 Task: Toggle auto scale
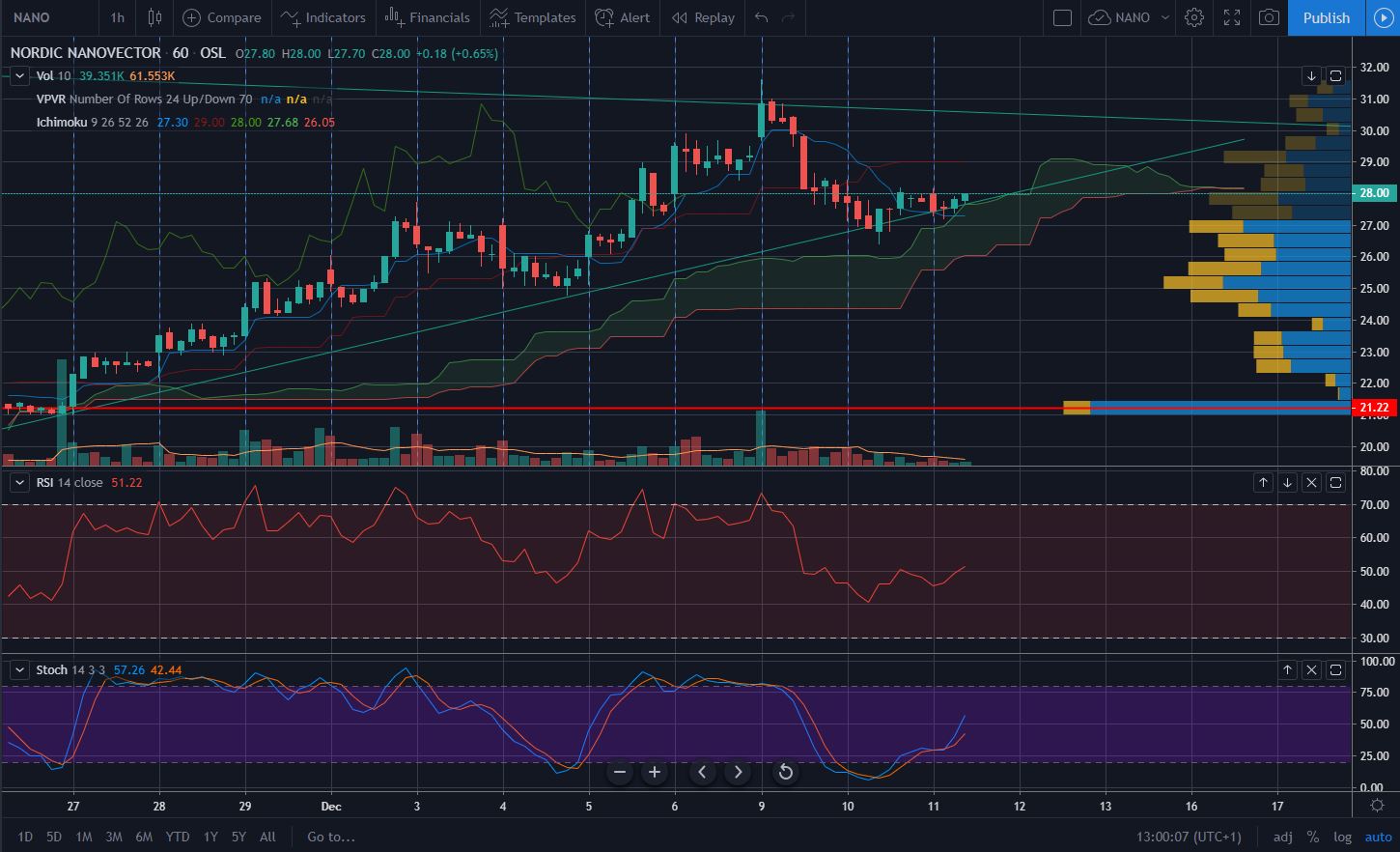pos(1378,837)
